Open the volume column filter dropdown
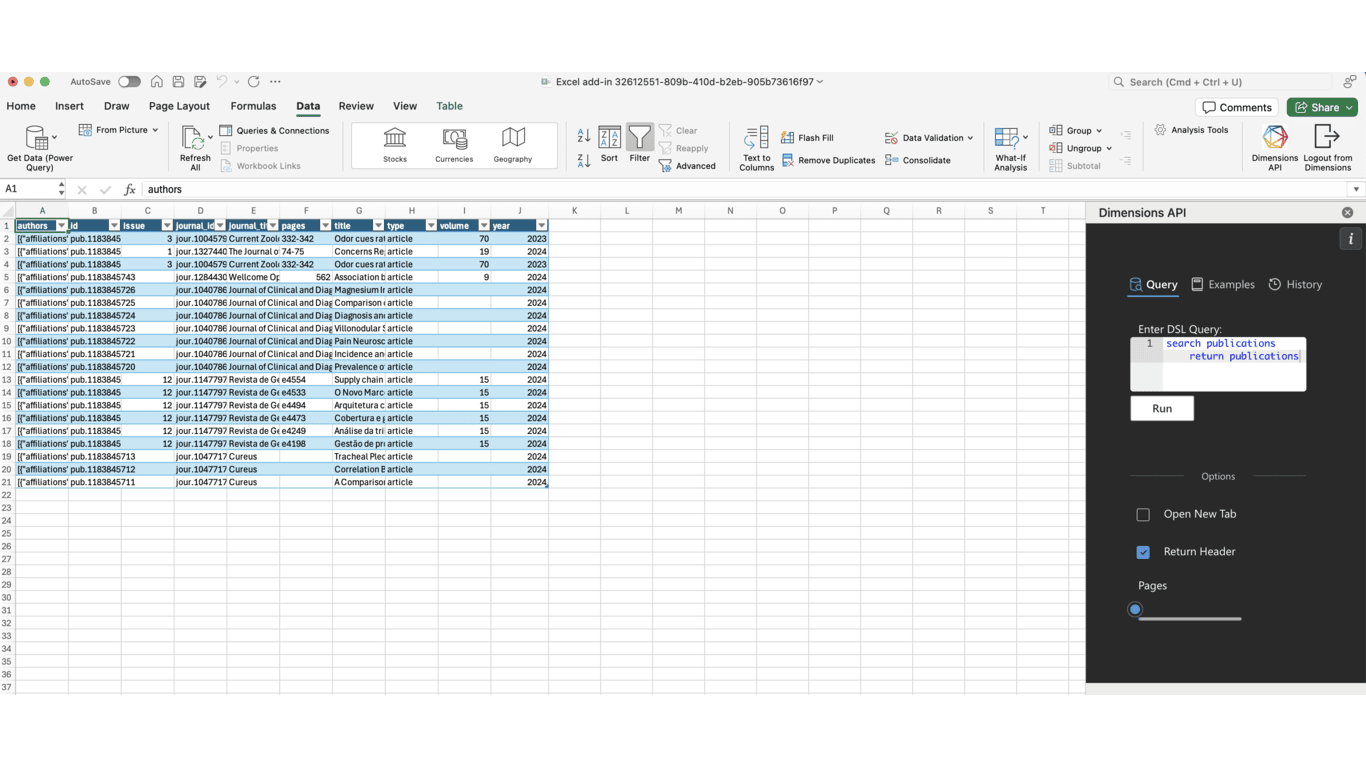The width and height of the screenshot is (1366, 768). pos(484,226)
